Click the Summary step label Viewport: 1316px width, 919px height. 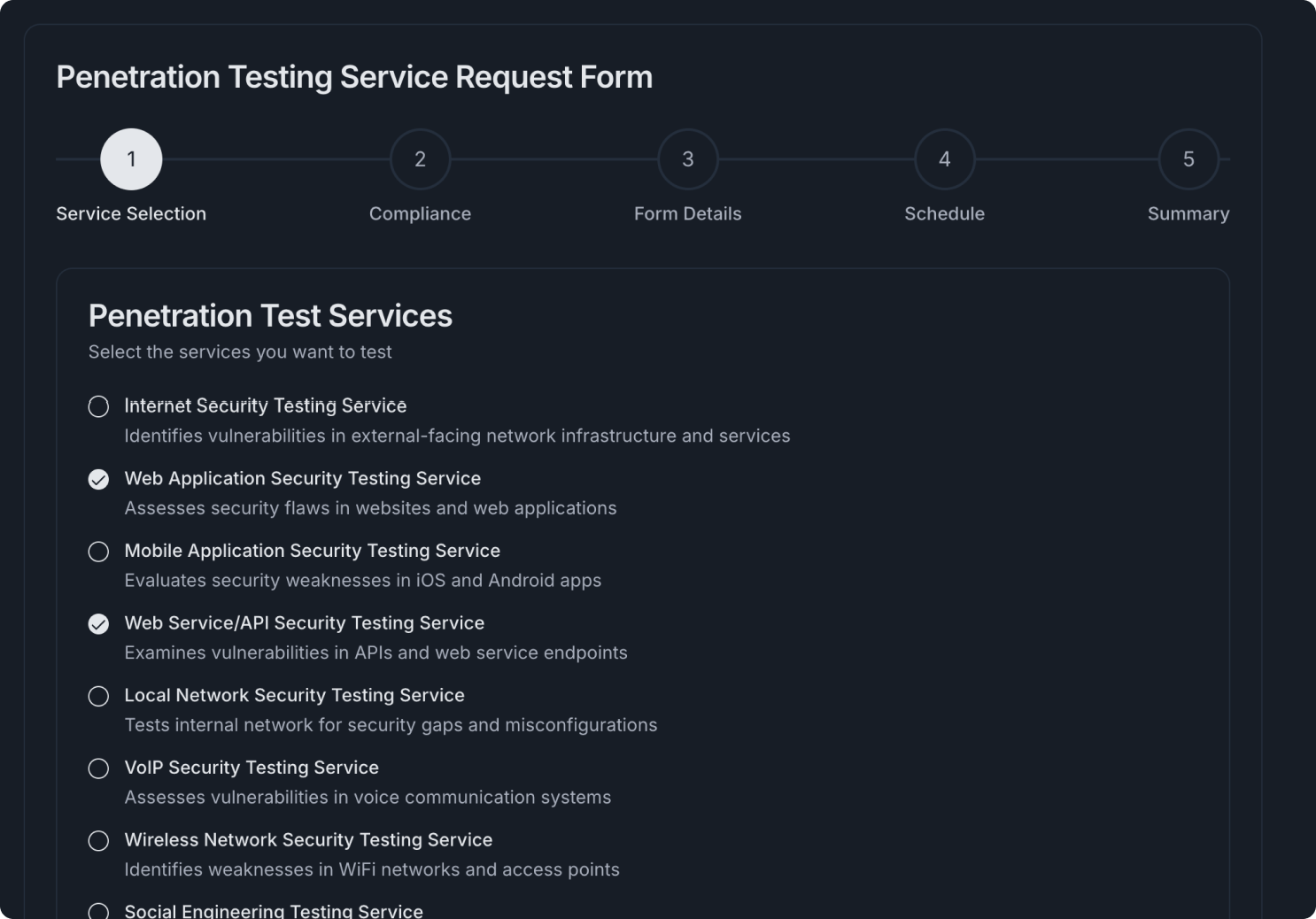pyautogui.click(x=1188, y=213)
